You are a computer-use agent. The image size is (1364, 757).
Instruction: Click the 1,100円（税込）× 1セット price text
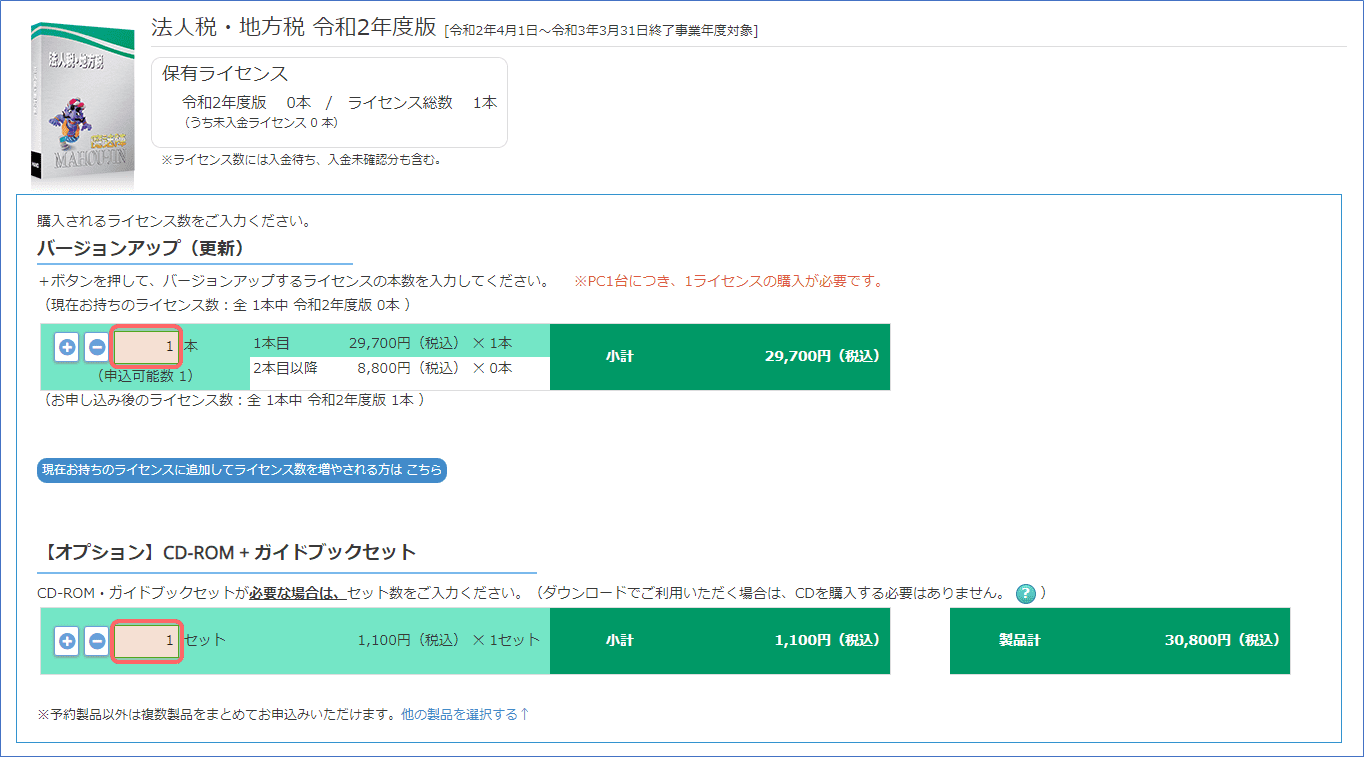[x=449, y=640]
